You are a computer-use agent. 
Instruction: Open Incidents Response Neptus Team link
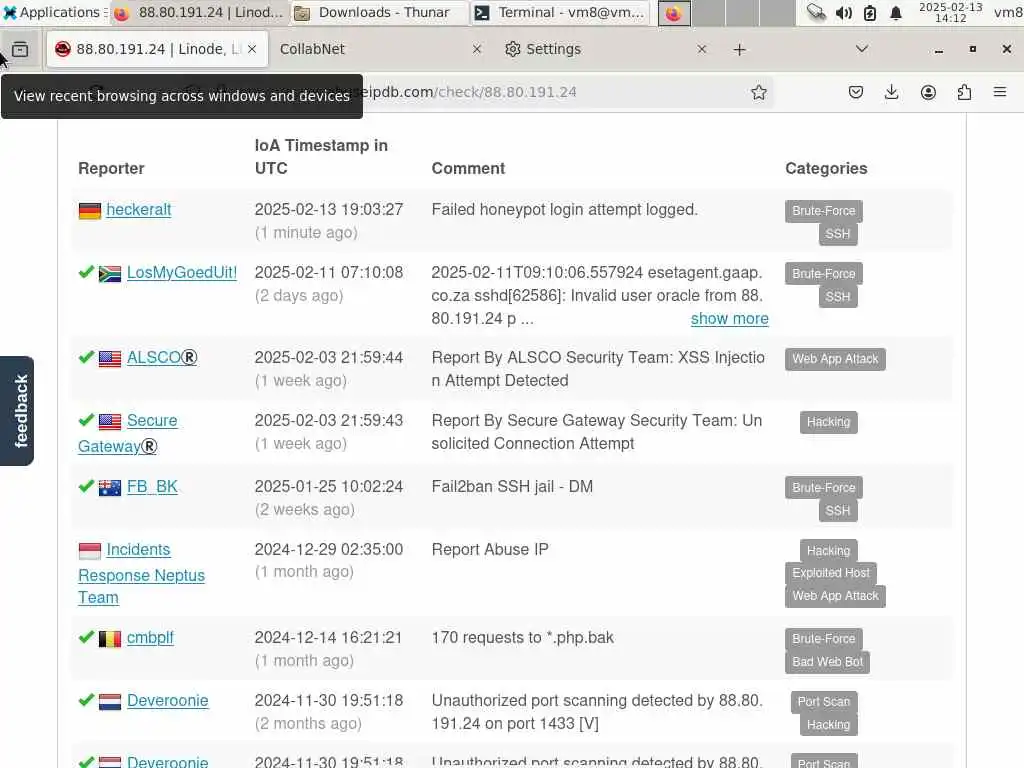pos(141,573)
